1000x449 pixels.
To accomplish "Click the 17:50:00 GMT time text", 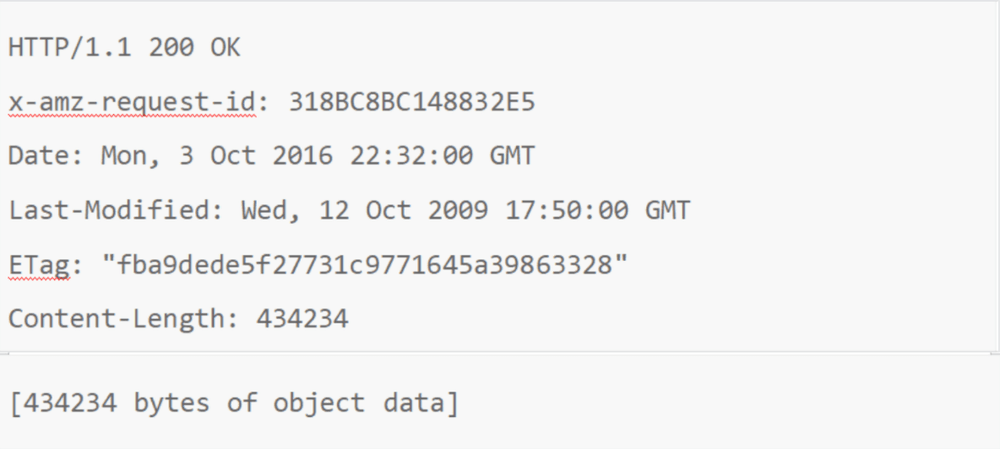I will tap(598, 210).
